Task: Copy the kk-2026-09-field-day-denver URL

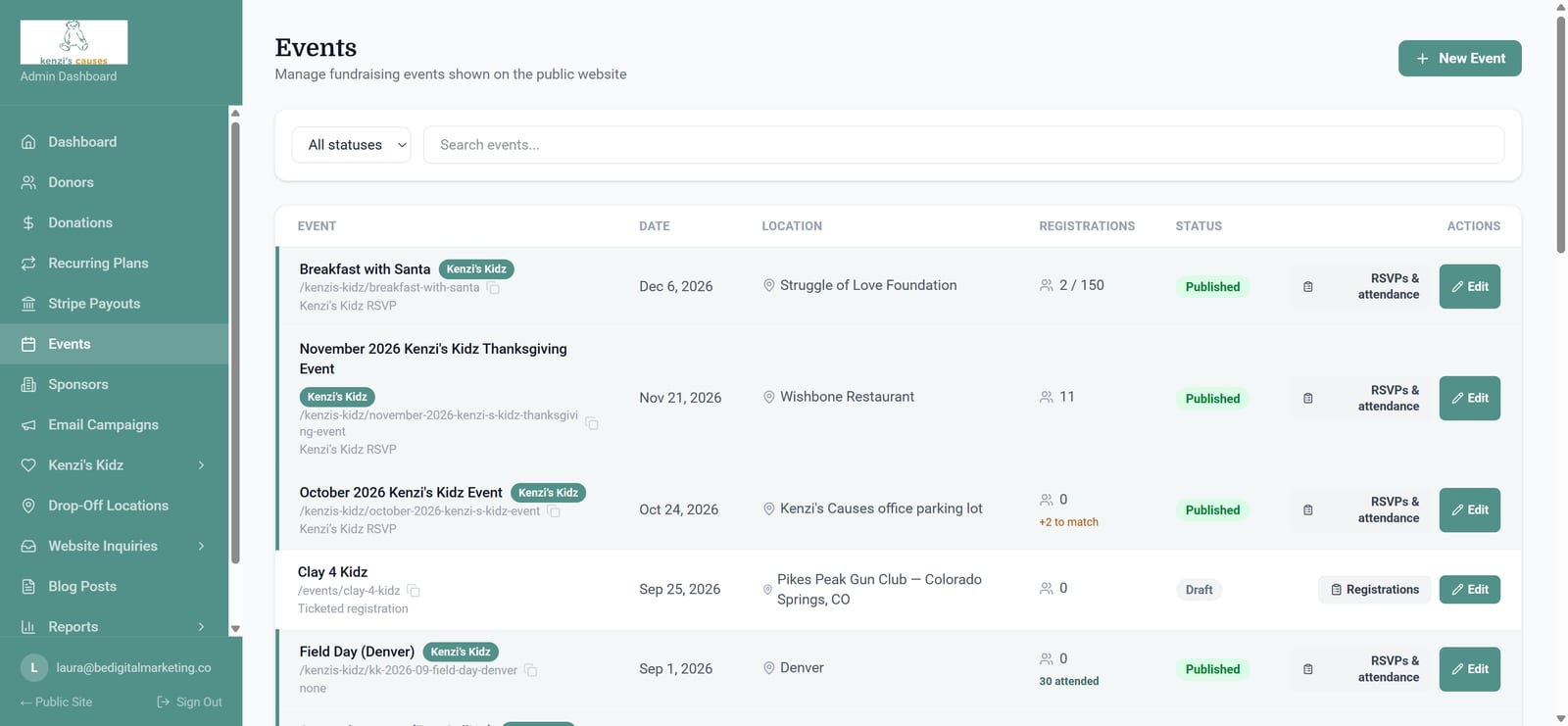Action: tap(530, 670)
